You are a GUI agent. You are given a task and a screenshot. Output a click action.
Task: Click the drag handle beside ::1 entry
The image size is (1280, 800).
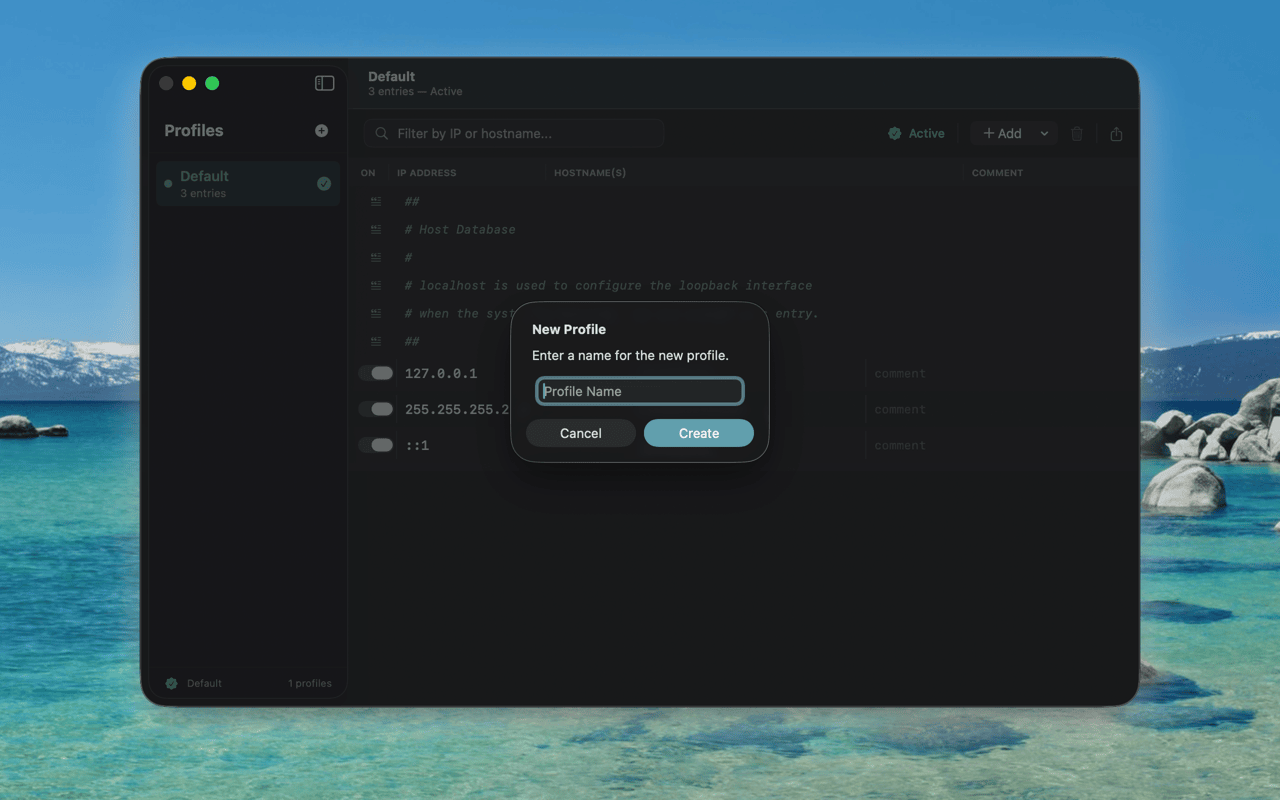coord(376,445)
